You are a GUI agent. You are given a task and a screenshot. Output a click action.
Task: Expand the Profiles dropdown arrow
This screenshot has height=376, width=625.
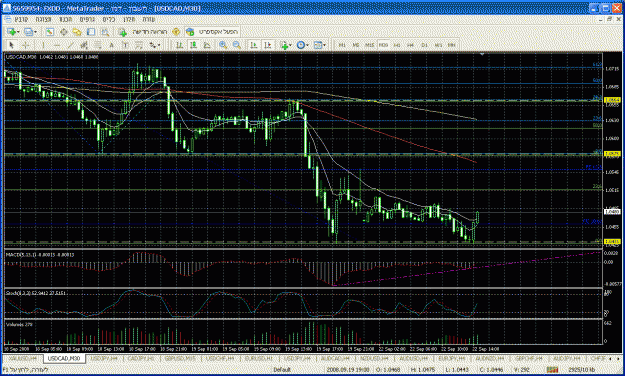35,32
